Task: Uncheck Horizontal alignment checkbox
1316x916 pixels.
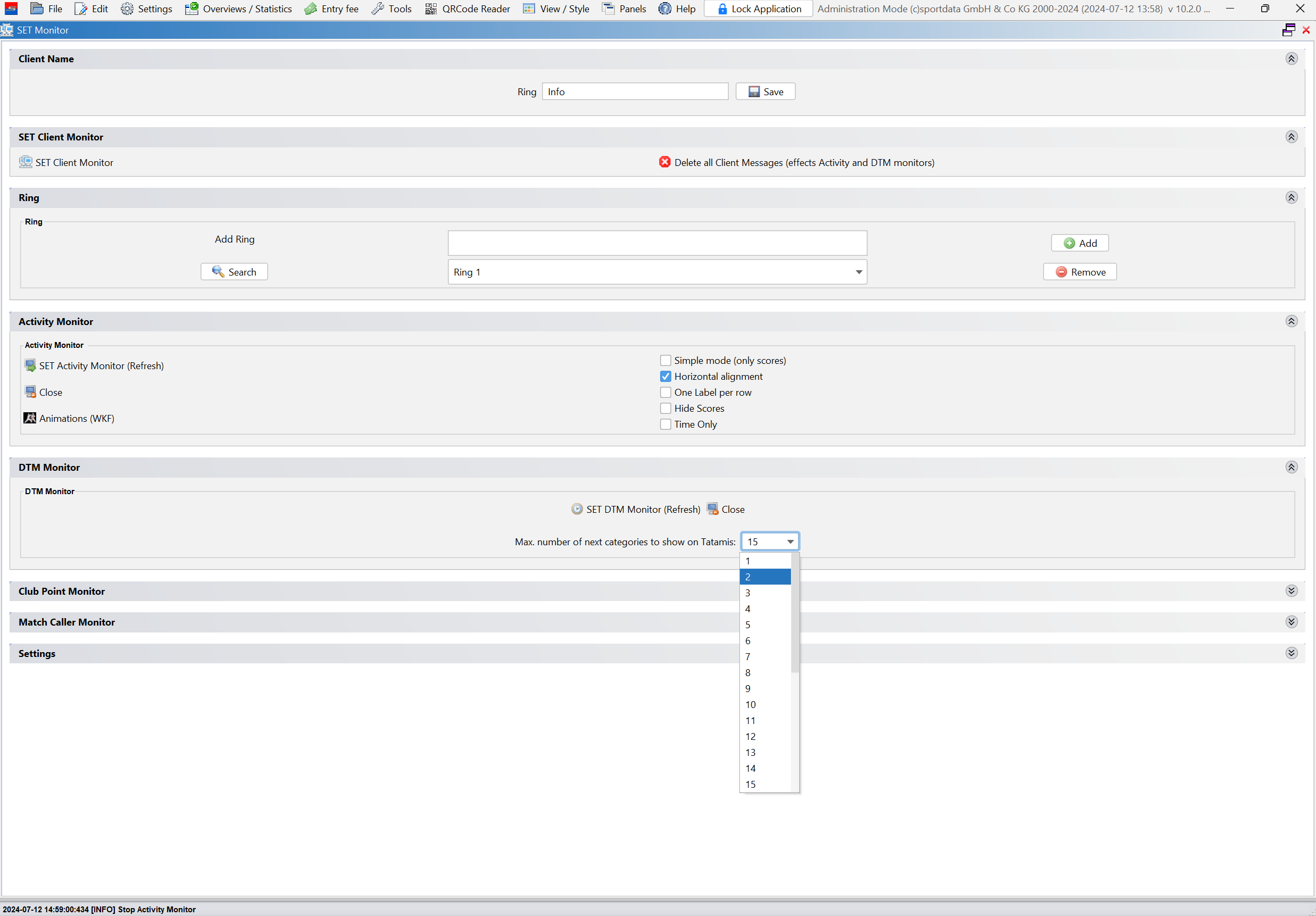Action: pos(665,377)
